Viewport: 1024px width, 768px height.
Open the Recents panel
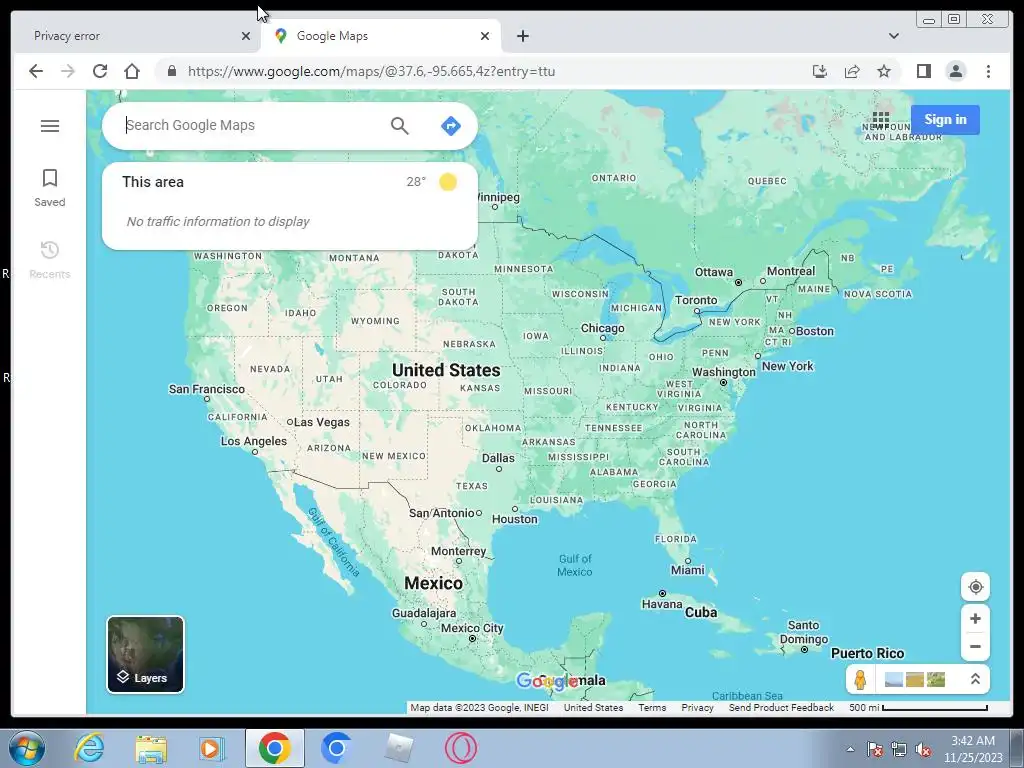click(x=50, y=259)
